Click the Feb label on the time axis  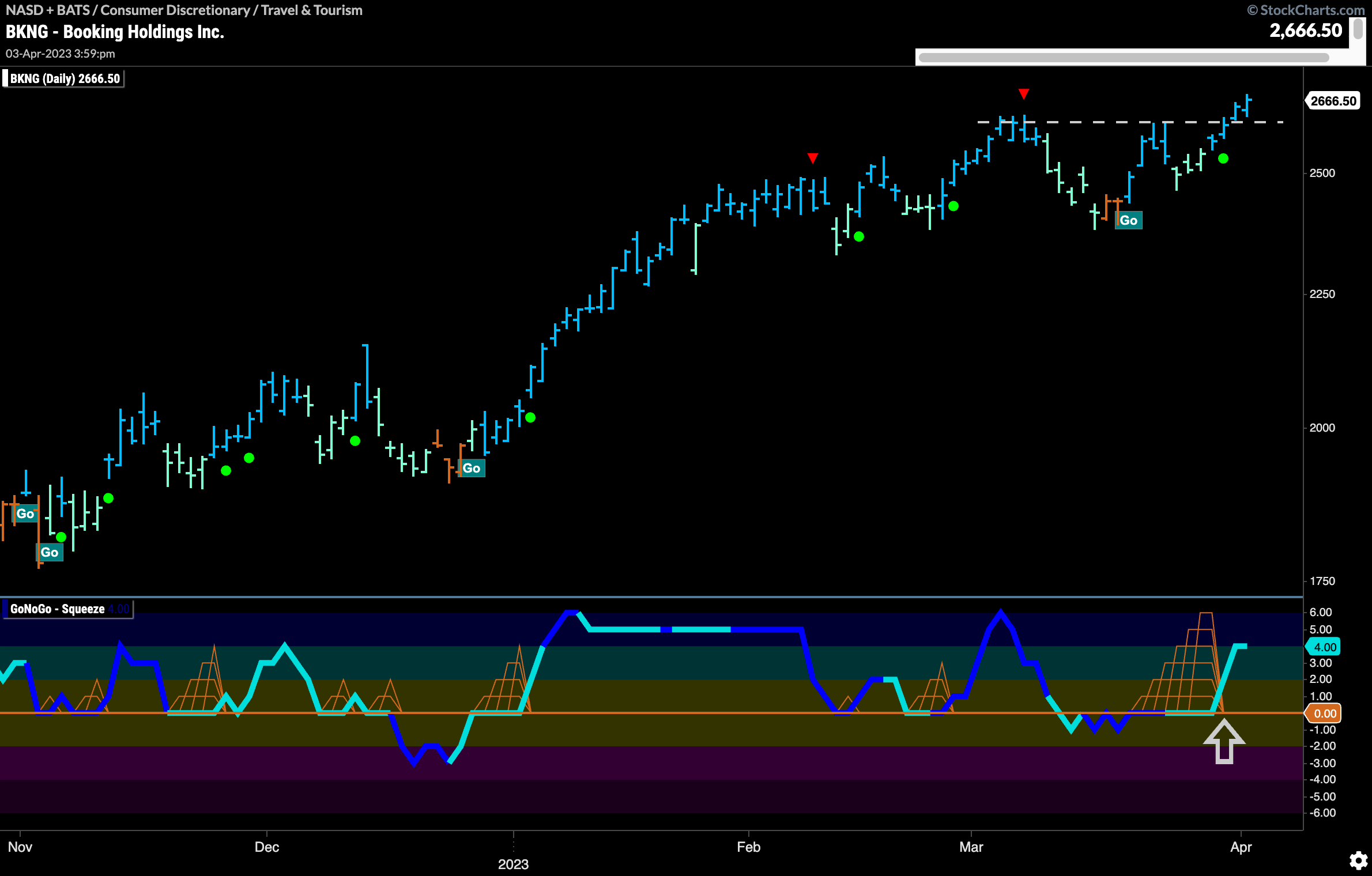pyautogui.click(x=748, y=847)
